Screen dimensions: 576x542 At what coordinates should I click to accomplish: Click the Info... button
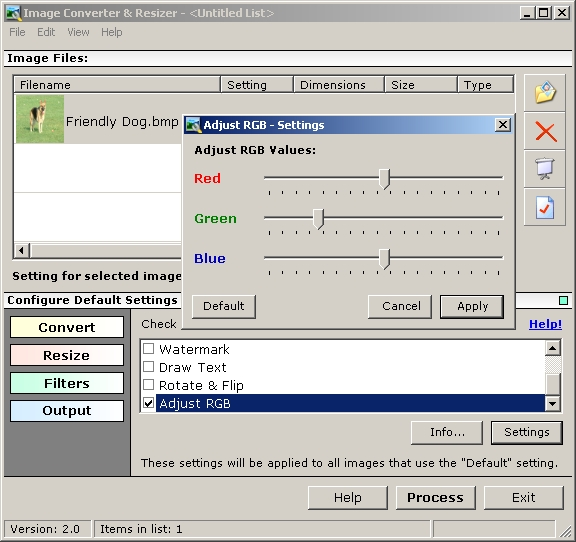pyautogui.click(x=447, y=432)
